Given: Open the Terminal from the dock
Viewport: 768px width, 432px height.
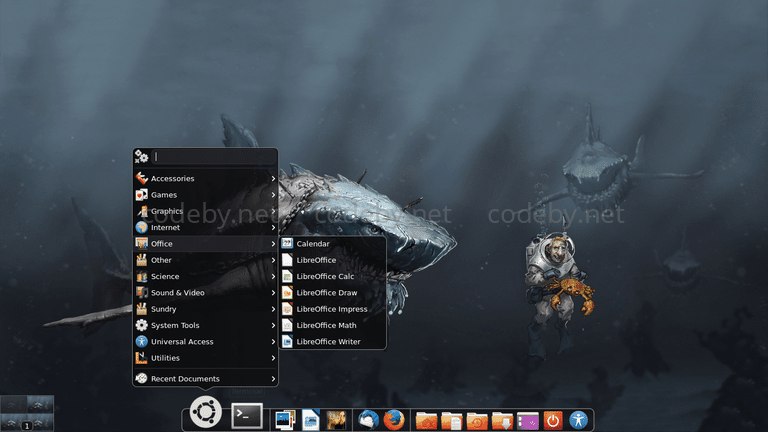Looking at the screenshot, I should [247, 416].
